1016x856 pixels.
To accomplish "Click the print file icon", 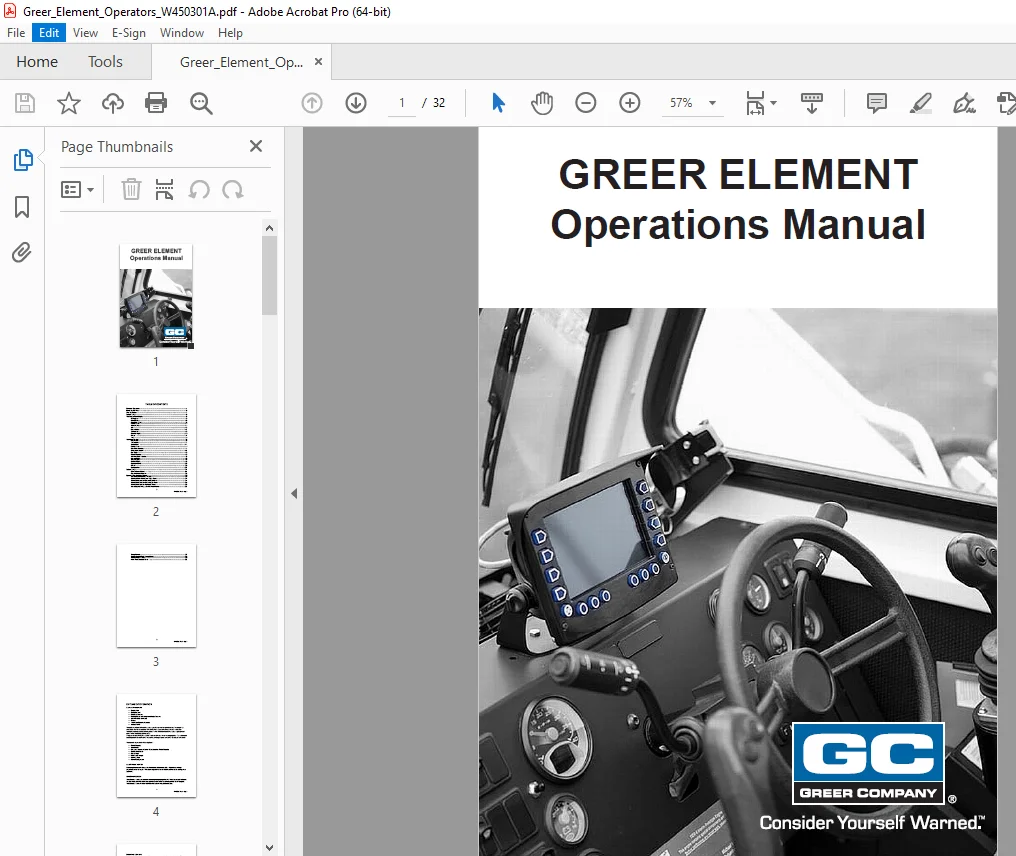I will 156,102.
